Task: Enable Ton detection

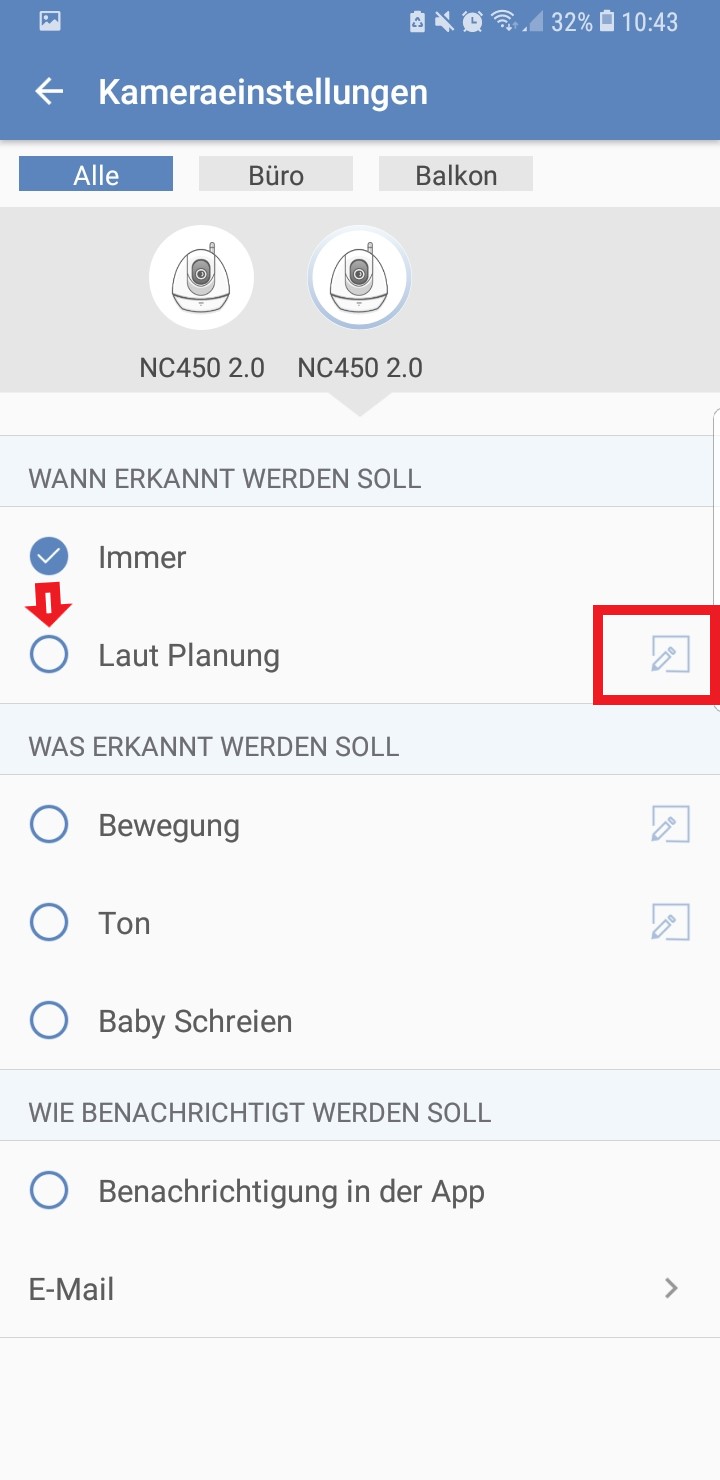Action: tap(49, 923)
